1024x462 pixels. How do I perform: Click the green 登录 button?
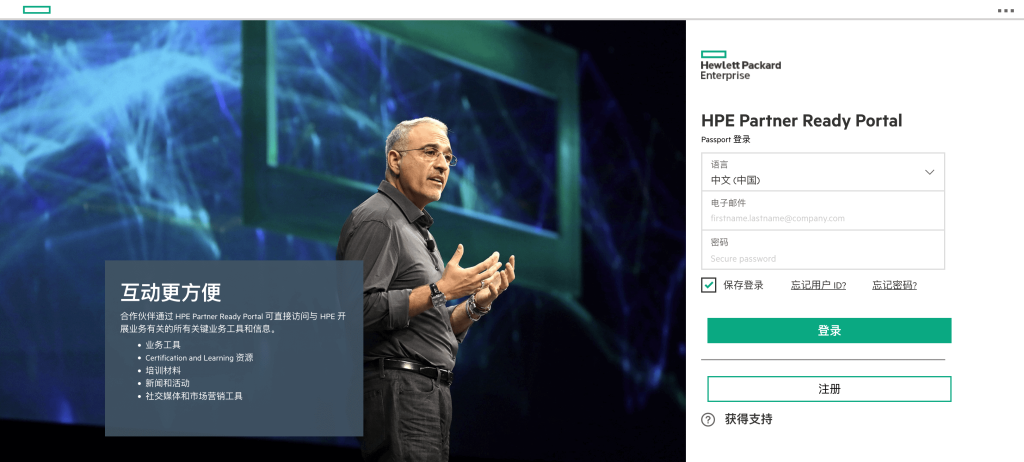(829, 331)
